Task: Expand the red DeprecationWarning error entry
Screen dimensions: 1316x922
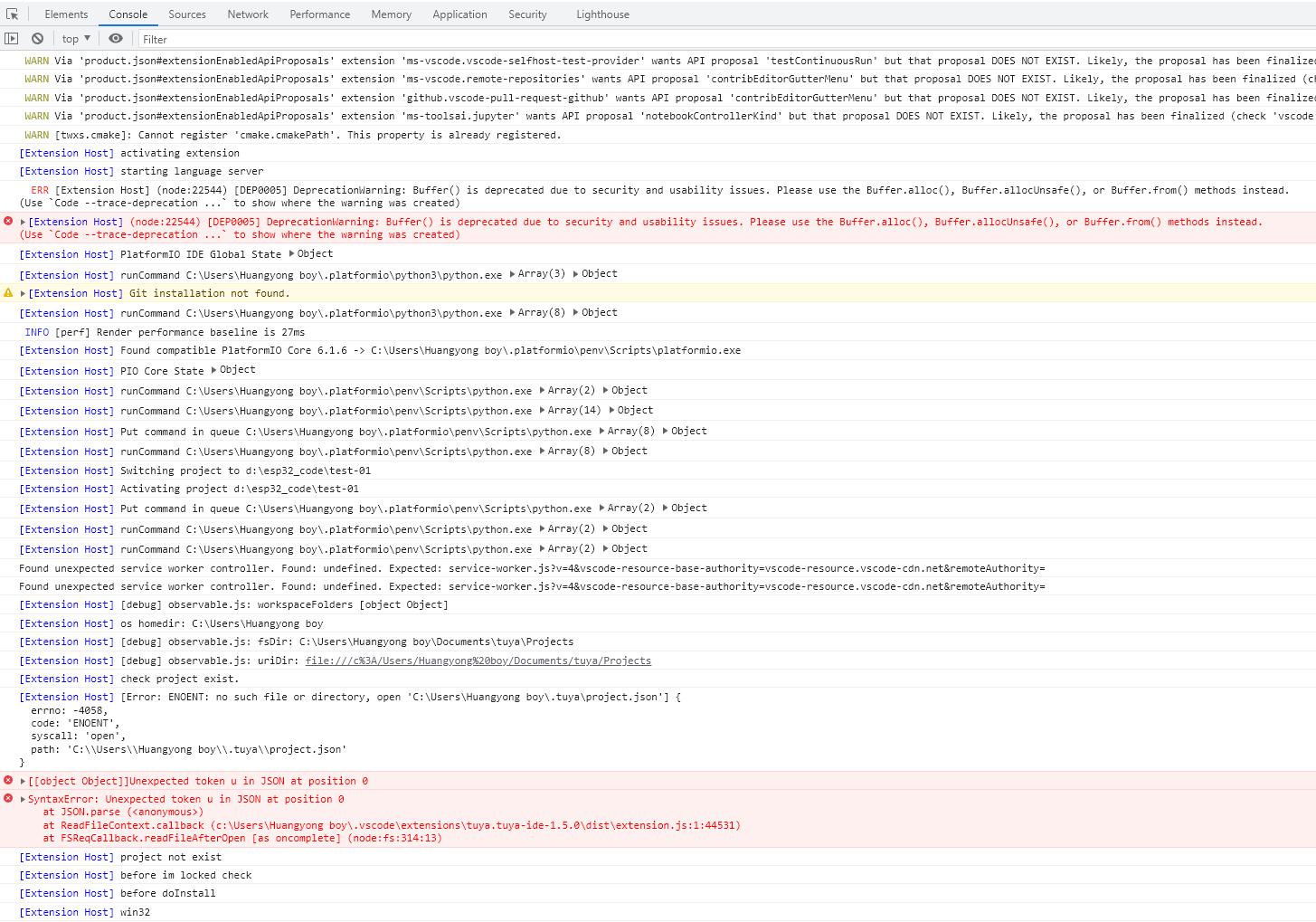Action: click(23, 222)
